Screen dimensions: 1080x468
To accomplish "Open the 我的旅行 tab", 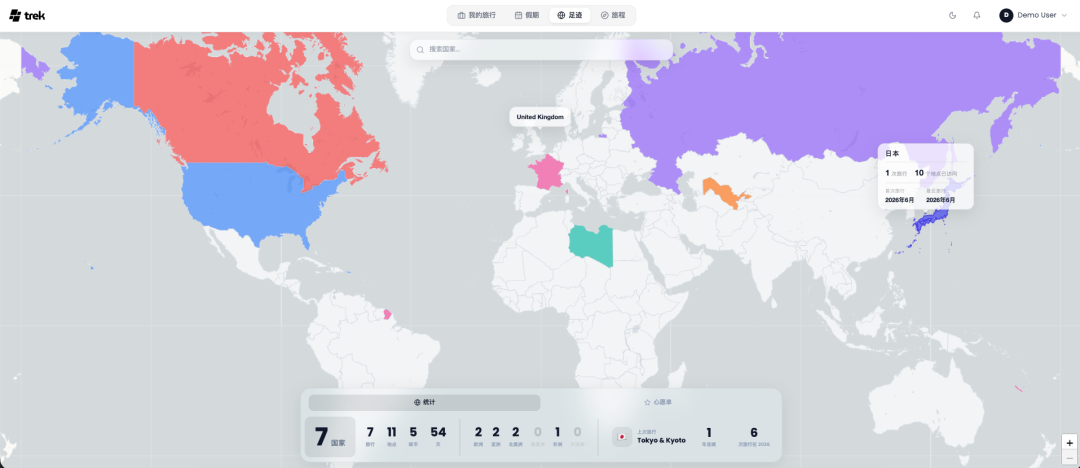I will click(477, 15).
